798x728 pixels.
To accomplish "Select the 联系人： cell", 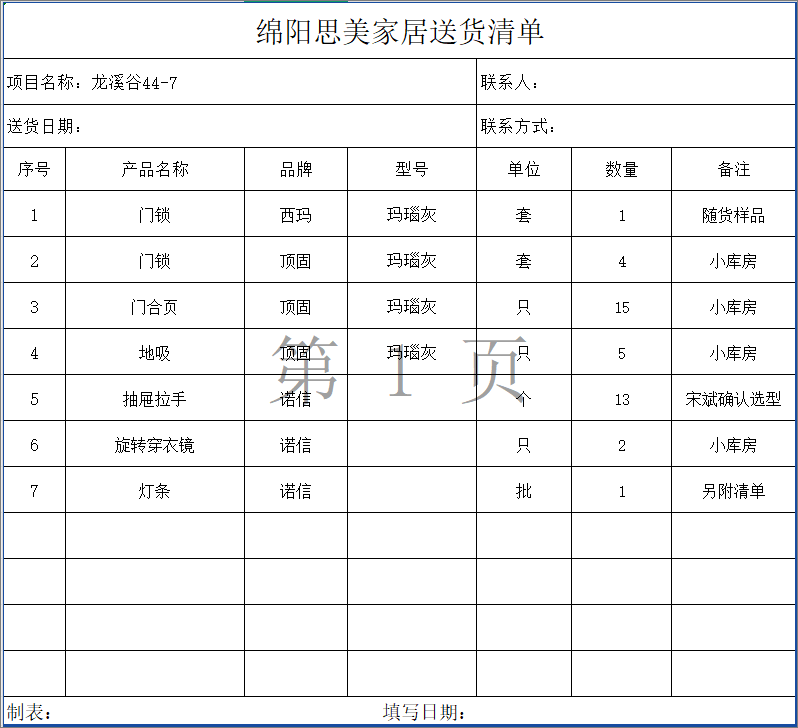I will click(x=636, y=82).
